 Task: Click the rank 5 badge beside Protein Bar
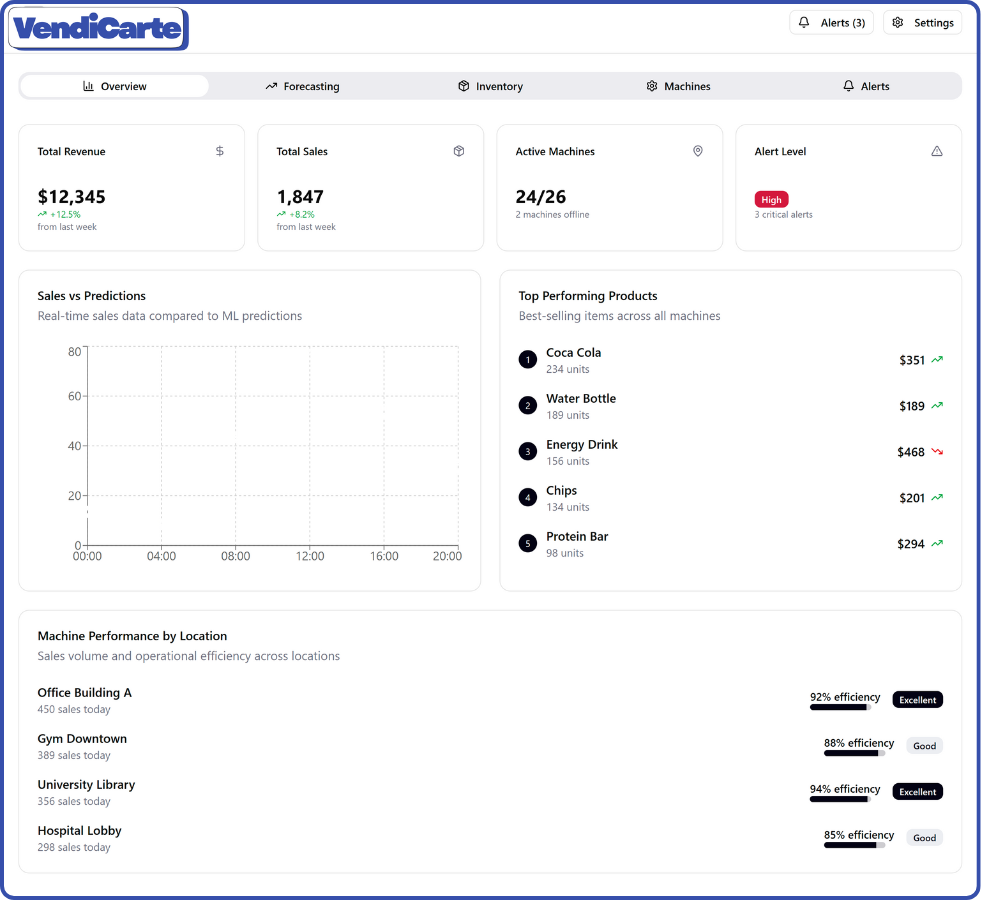(x=528, y=544)
